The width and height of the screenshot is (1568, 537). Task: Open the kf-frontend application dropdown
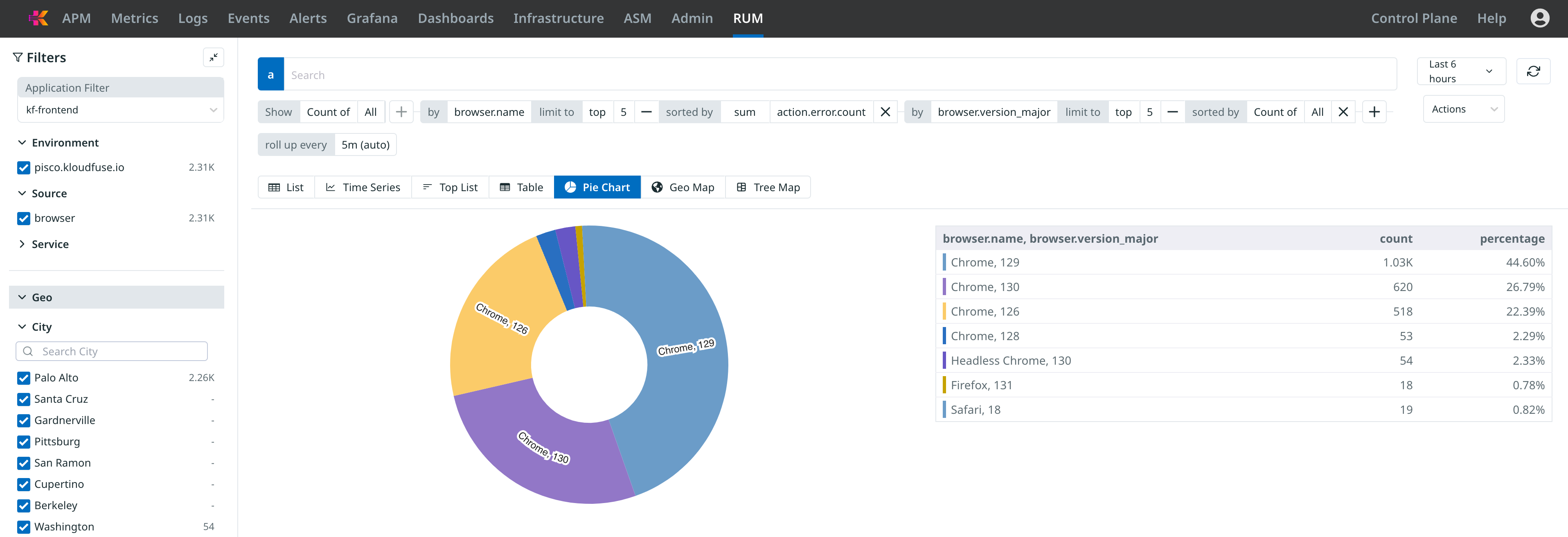tap(121, 110)
